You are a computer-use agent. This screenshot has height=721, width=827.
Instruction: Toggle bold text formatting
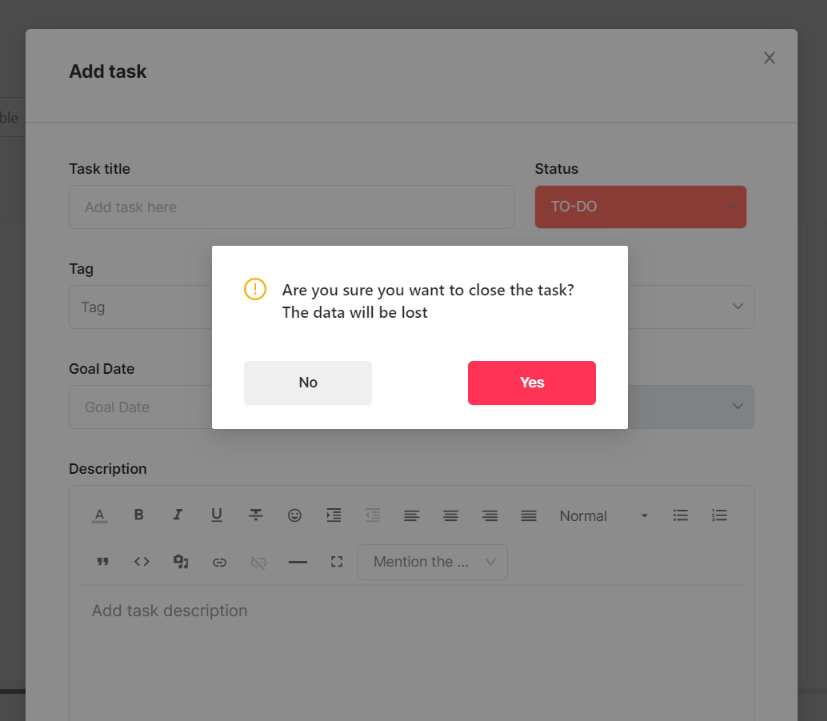click(139, 515)
